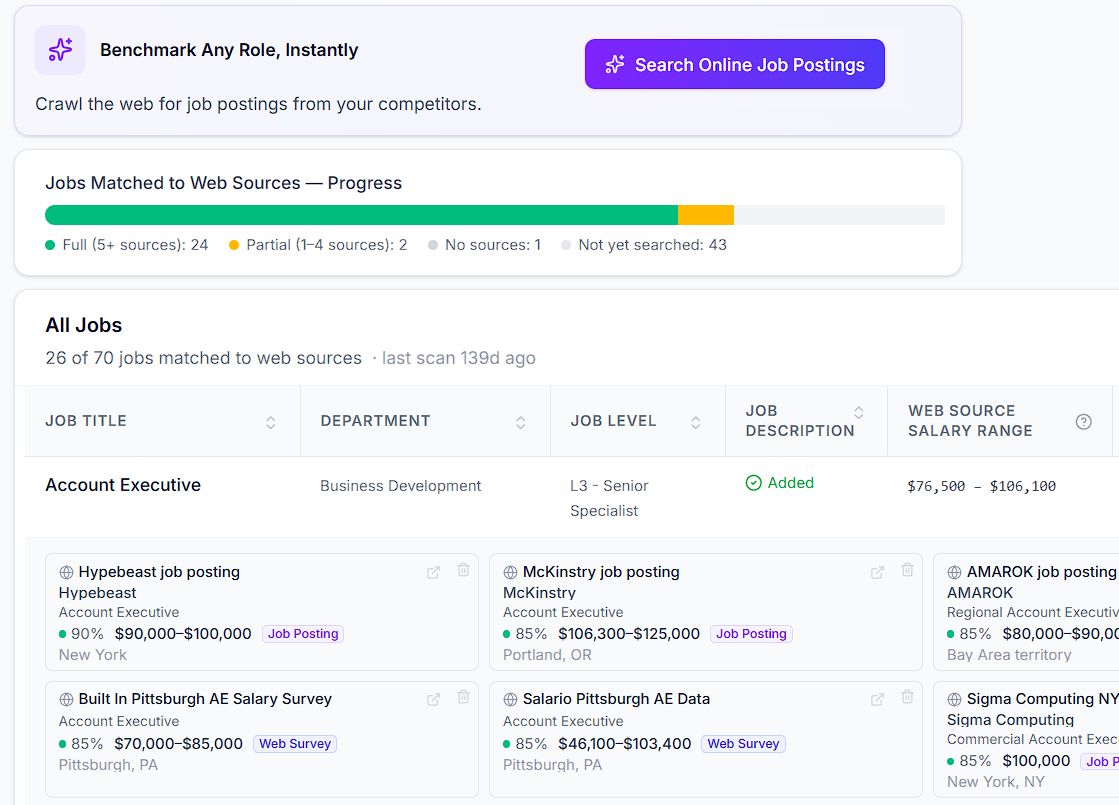Sort by the Job Level column
1119x805 pixels.
click(x=696, y=422)
